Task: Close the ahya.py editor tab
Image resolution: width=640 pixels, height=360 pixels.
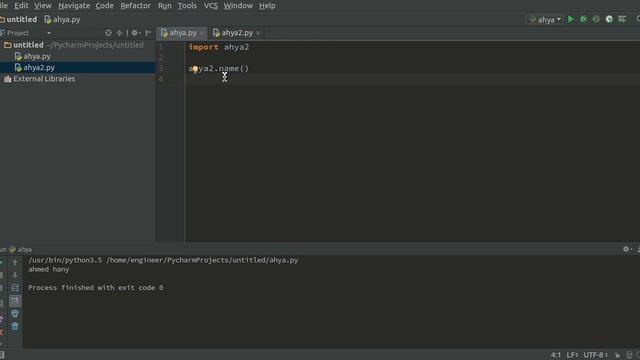Action: tap(202, 33)
